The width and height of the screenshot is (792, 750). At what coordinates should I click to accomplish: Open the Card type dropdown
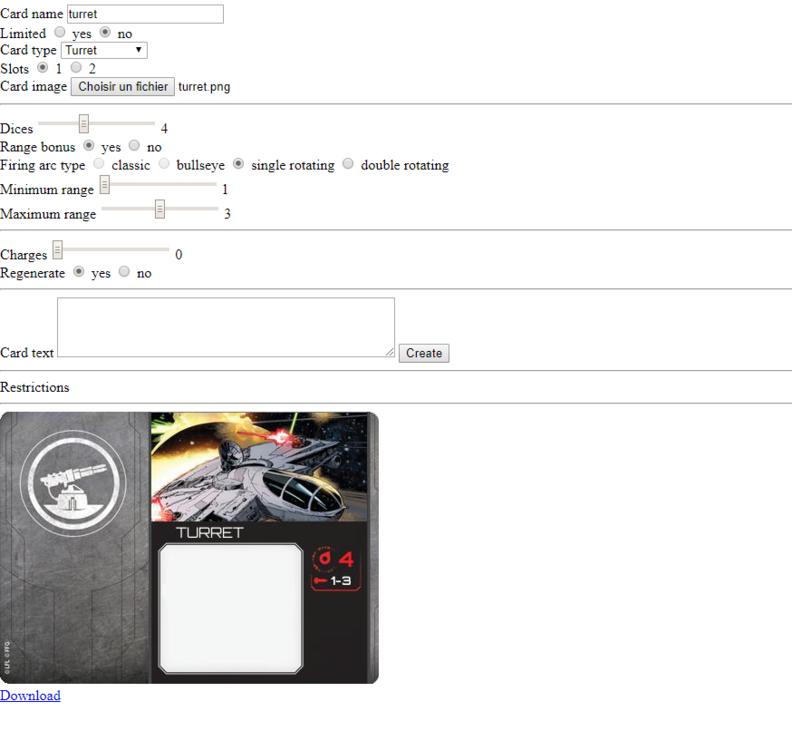tap(104, 50)
